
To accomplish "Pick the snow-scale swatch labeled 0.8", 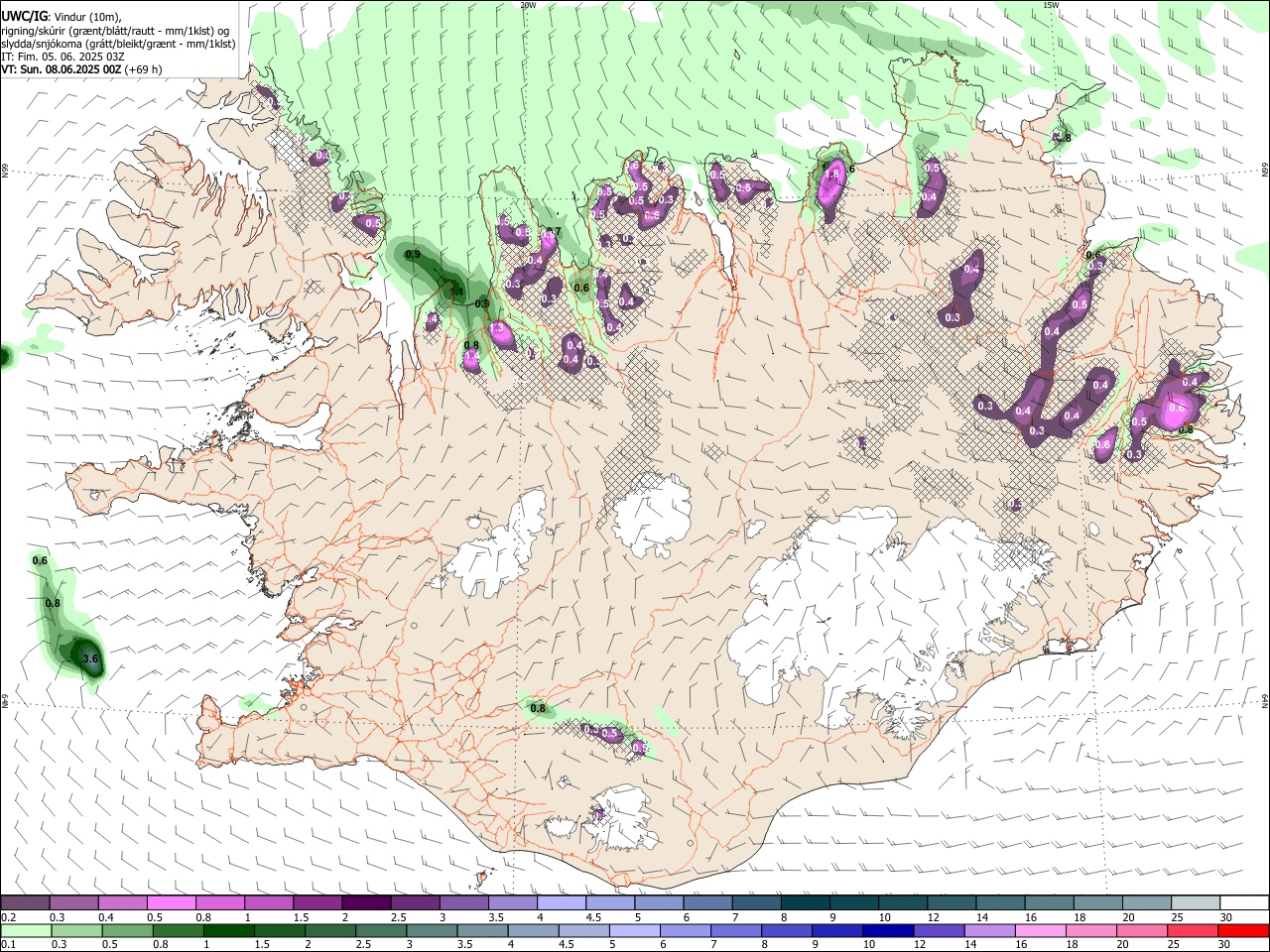I will (220, 902).
